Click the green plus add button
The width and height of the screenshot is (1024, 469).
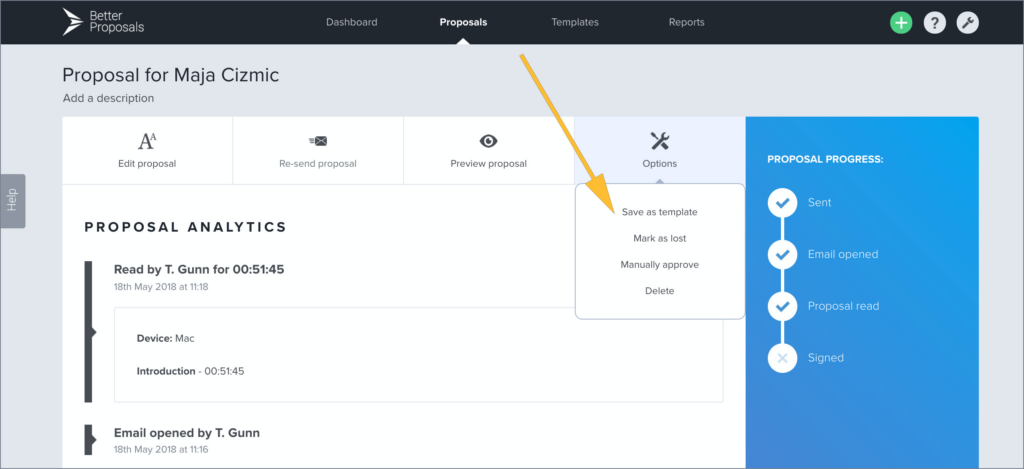click(901, 23)
